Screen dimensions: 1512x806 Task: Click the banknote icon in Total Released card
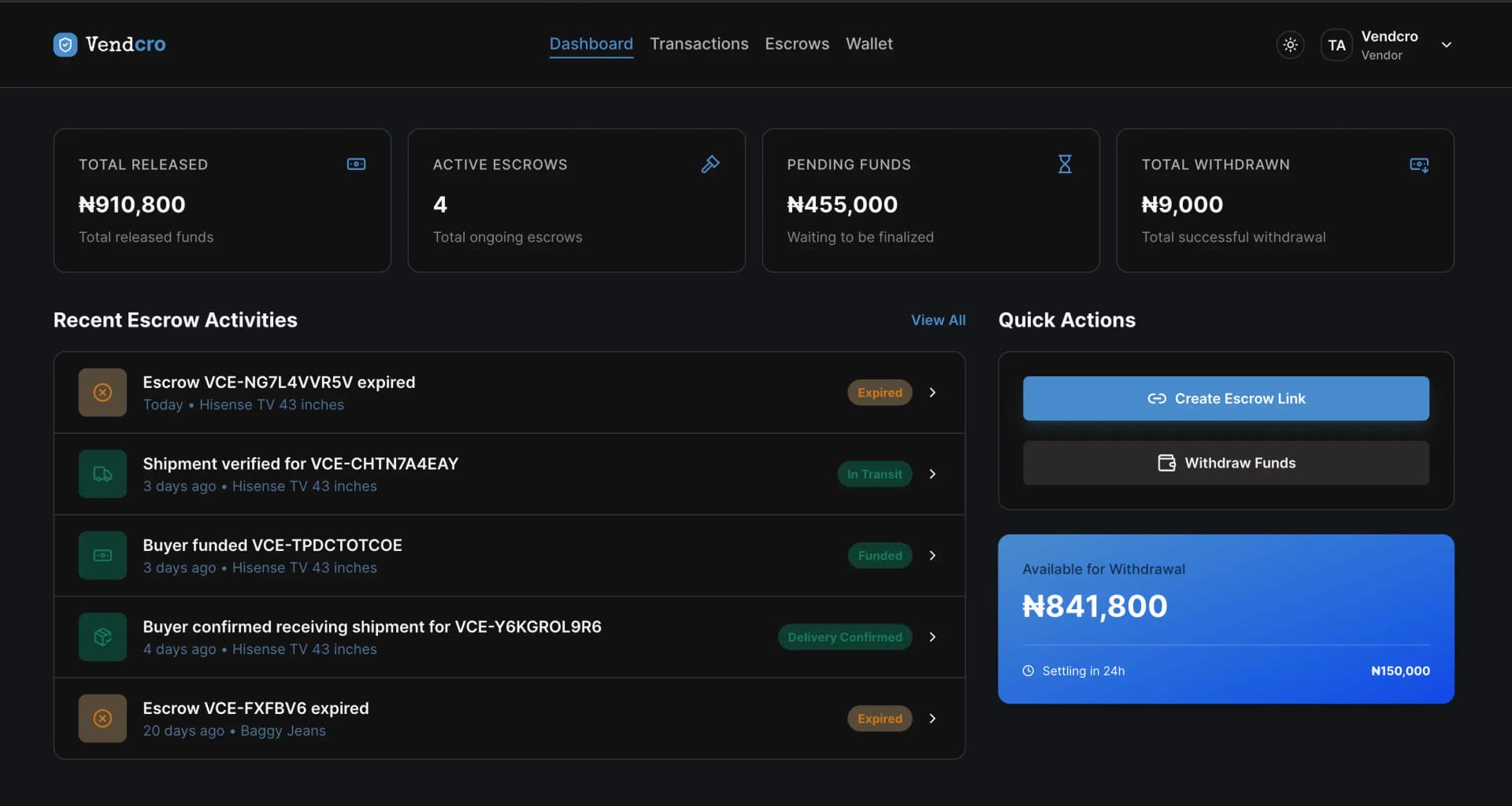click(356, 164)
